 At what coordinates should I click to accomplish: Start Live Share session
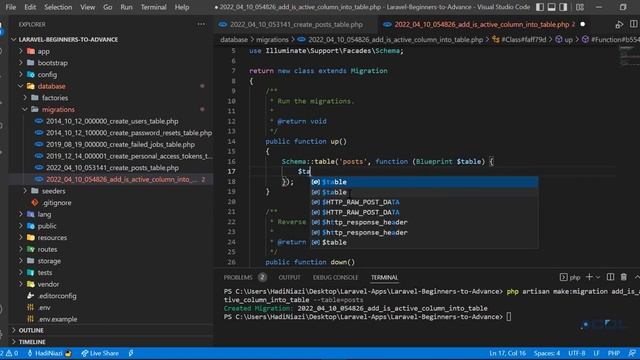click(100, 353)
